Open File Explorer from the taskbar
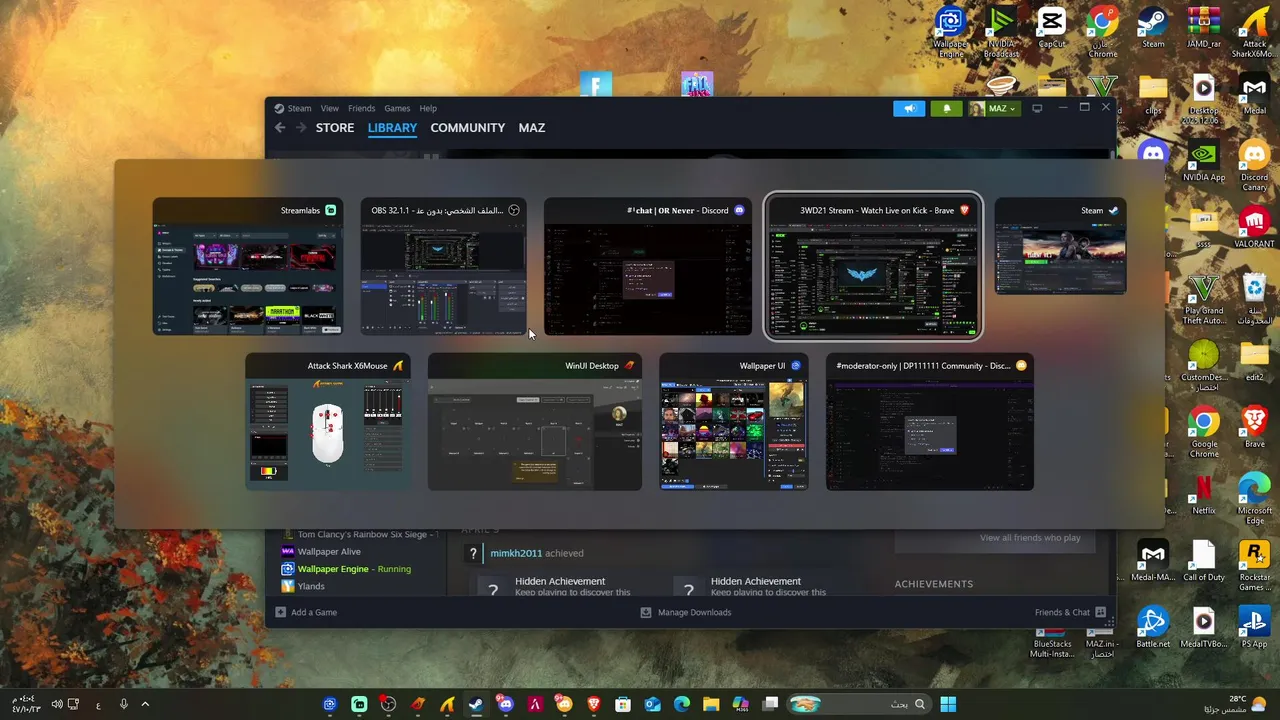The height and width of the screenshot is (720, 1280). point(711,704)
